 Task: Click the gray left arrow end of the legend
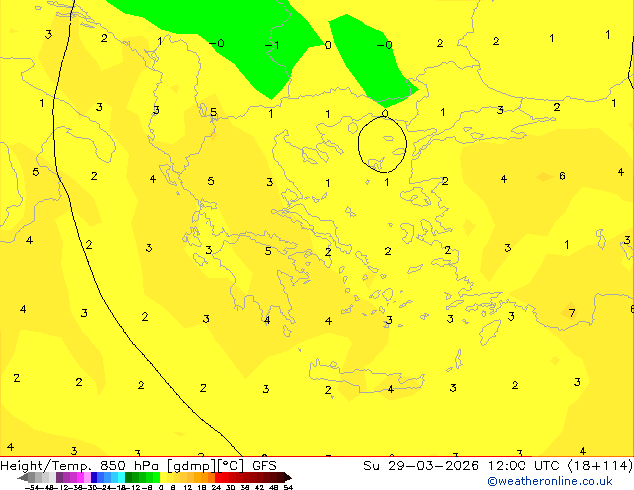(x=23, y=477)
